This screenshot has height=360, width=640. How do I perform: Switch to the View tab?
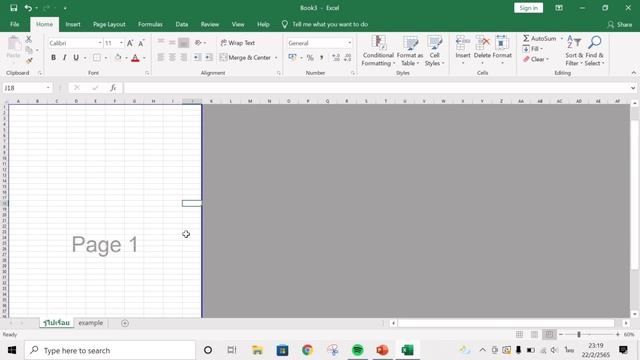point(238,24)
